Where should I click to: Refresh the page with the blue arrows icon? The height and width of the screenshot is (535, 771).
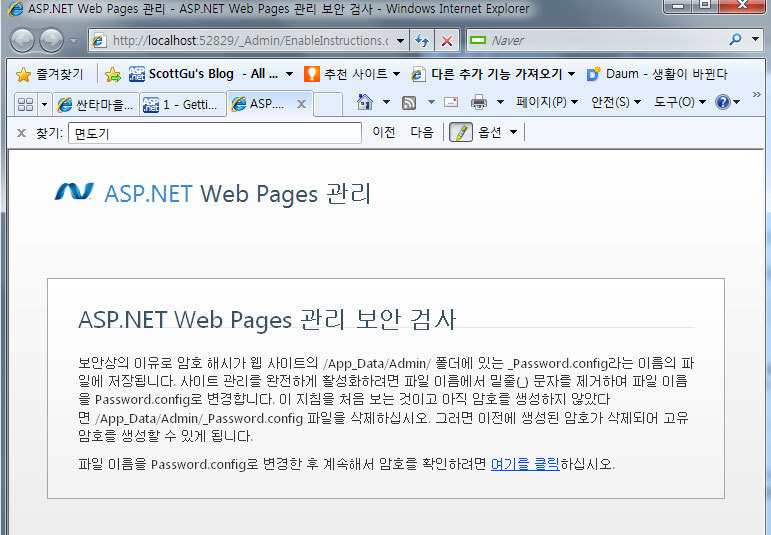422,41
